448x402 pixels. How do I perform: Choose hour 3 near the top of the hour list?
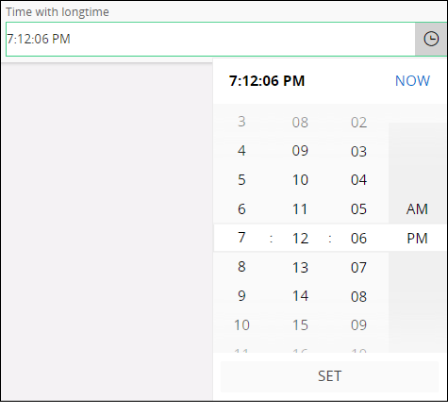[x=242, y=122]
